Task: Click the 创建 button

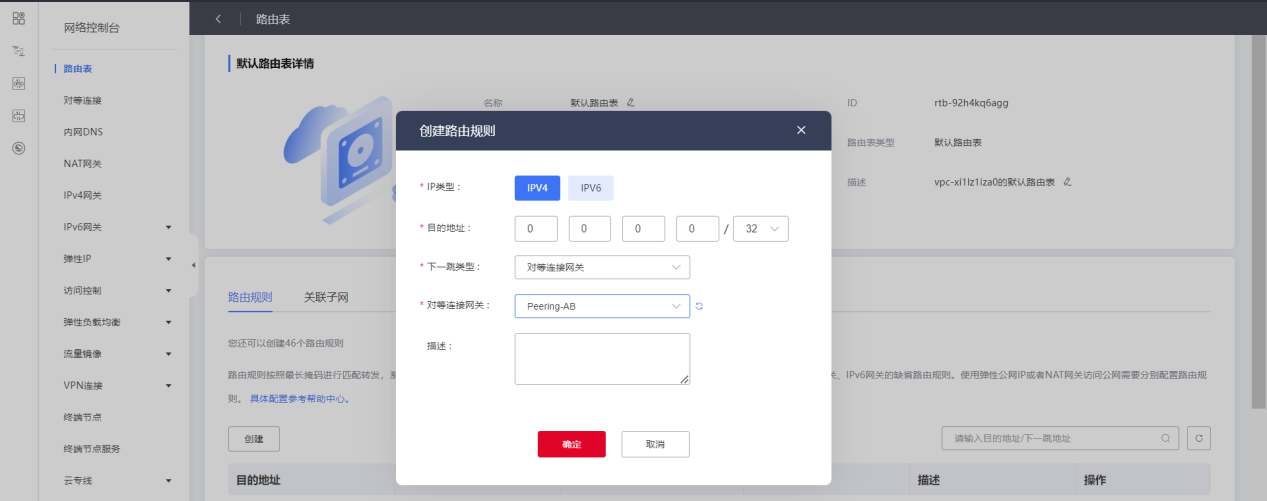Action: [x=254, y=439]
